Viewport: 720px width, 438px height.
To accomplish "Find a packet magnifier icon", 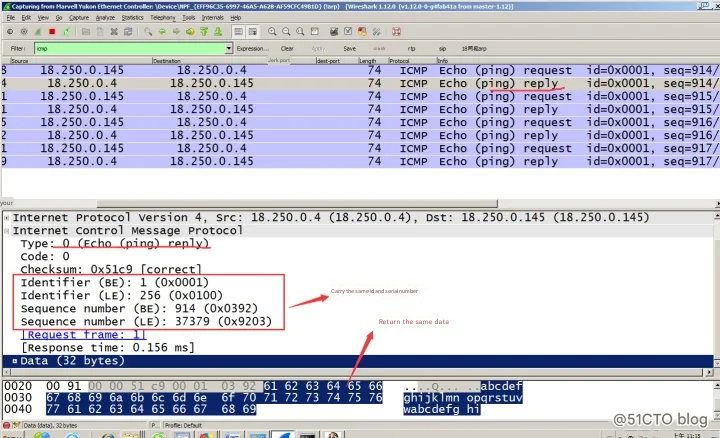I will point(148,32).
